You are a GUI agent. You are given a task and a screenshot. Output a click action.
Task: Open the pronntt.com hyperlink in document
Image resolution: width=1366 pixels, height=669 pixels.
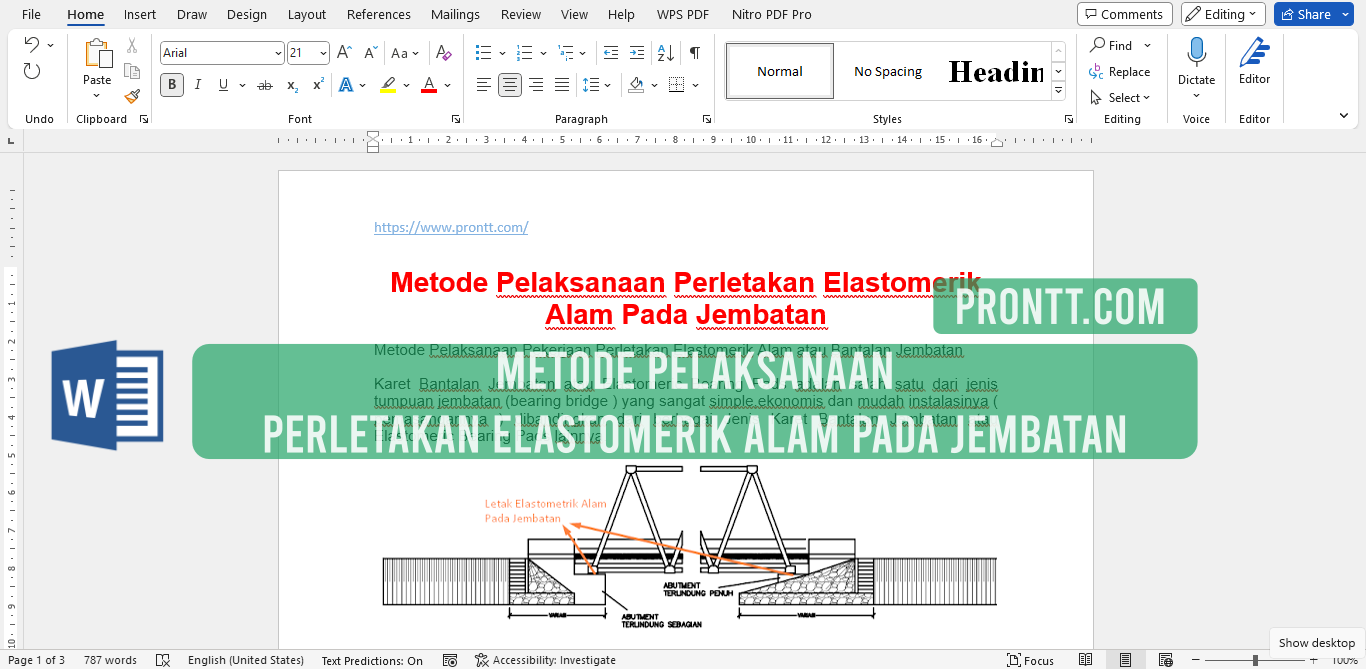pyautogui.click(x=451, y=227)
